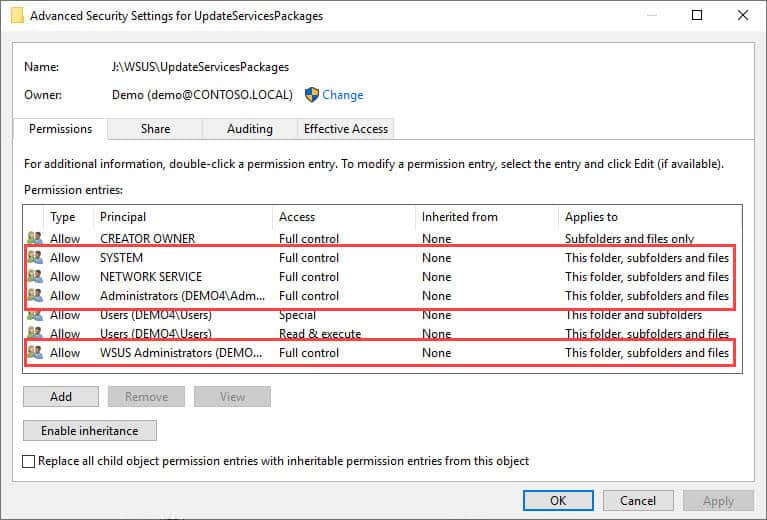
Task: Select the SYSTEM principal entry
Action: 121,258
